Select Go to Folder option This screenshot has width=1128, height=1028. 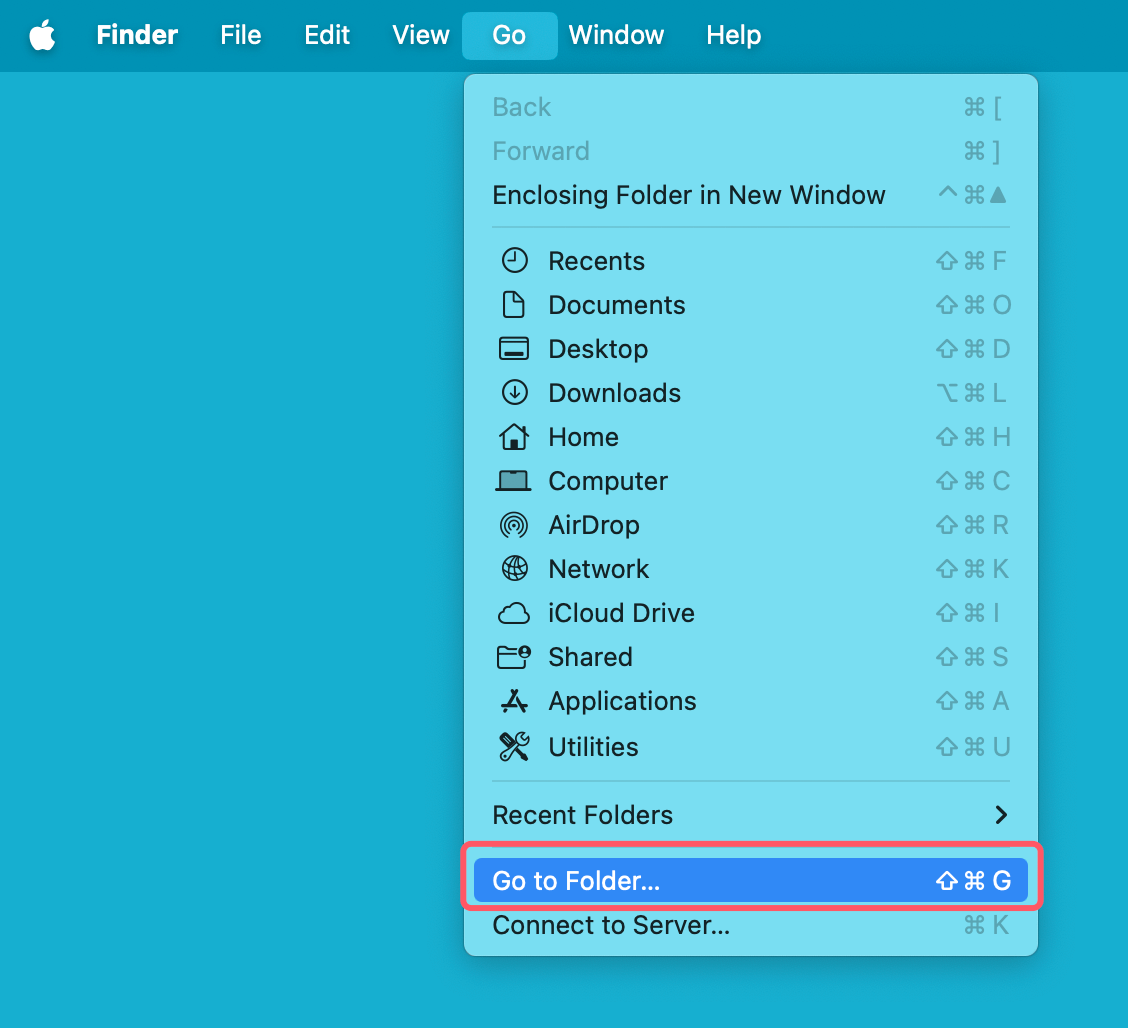[750, 879]
